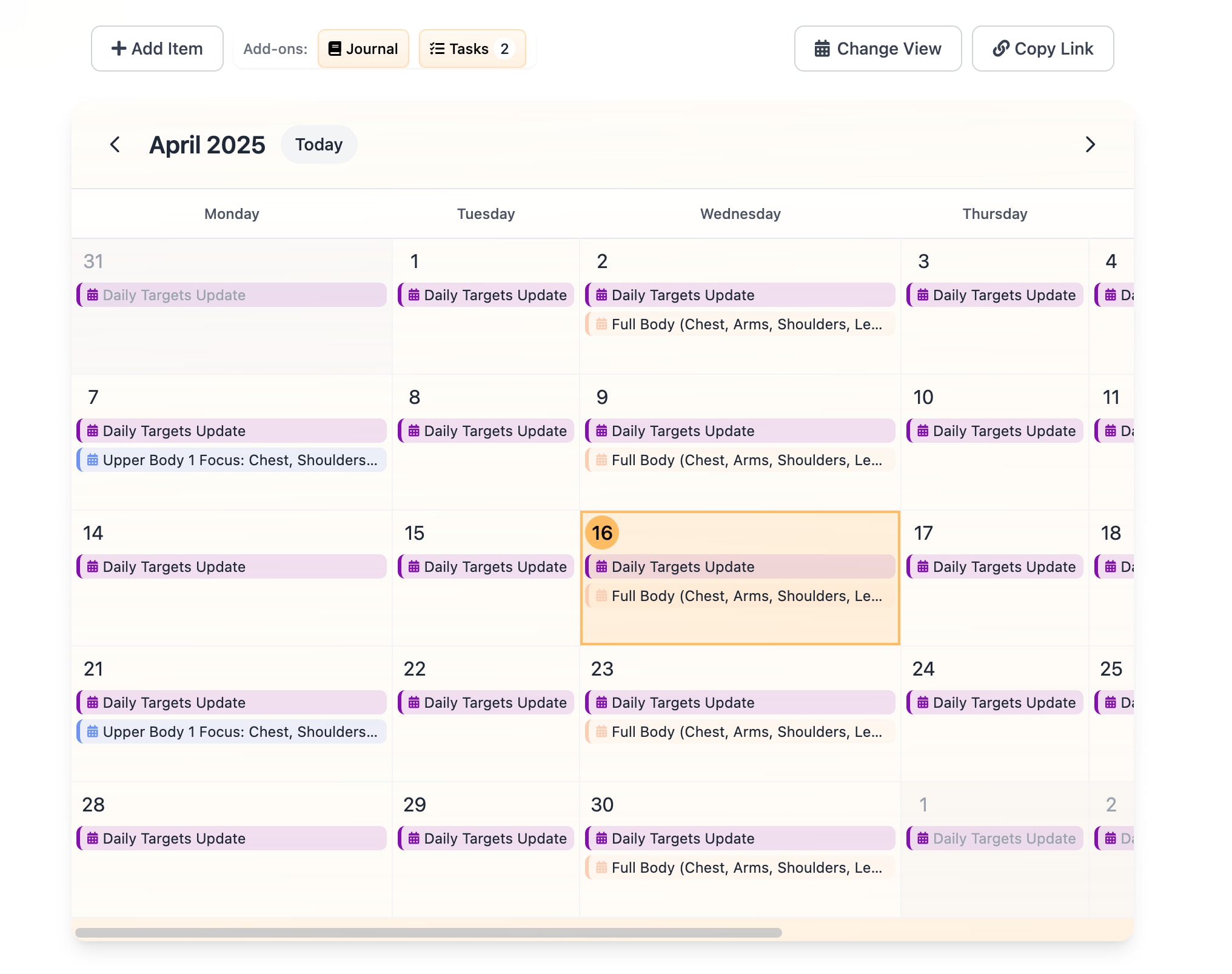Toggle the Journal add-on
Viewport: 1232px width, 974px height.
tap(363, 49)
